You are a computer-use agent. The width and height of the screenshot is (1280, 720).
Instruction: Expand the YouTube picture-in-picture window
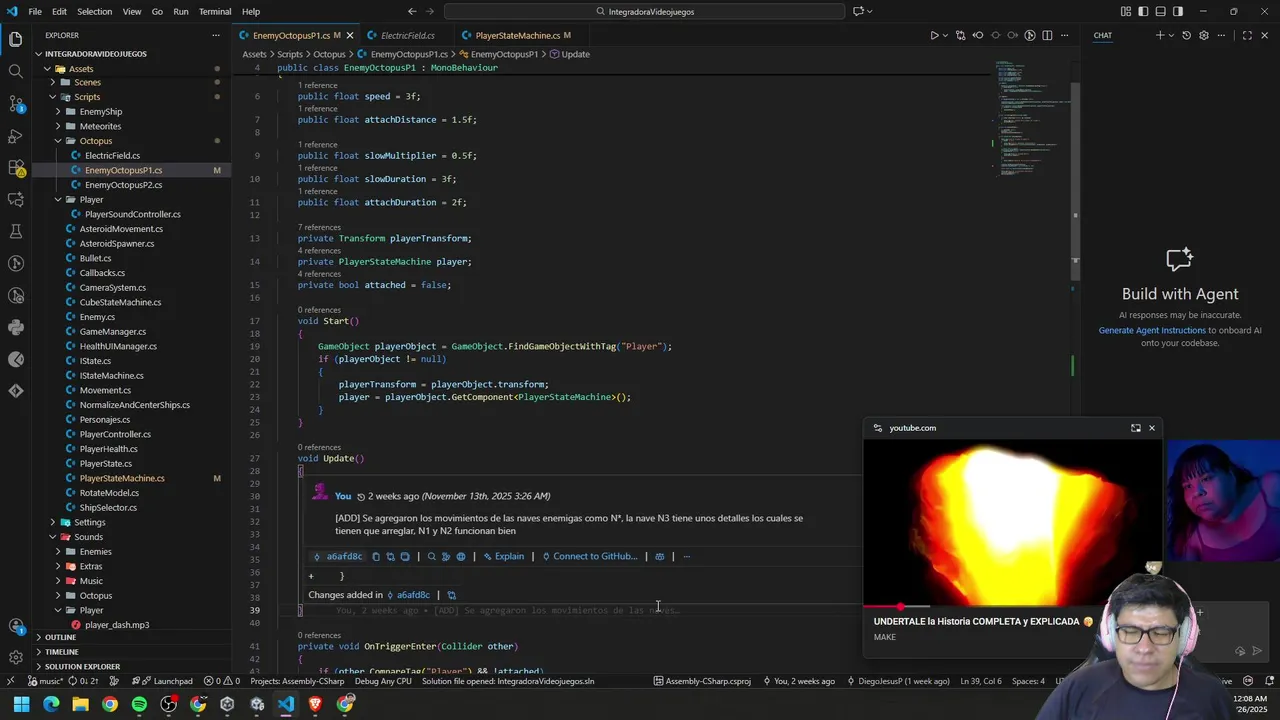click(1135, 428)
